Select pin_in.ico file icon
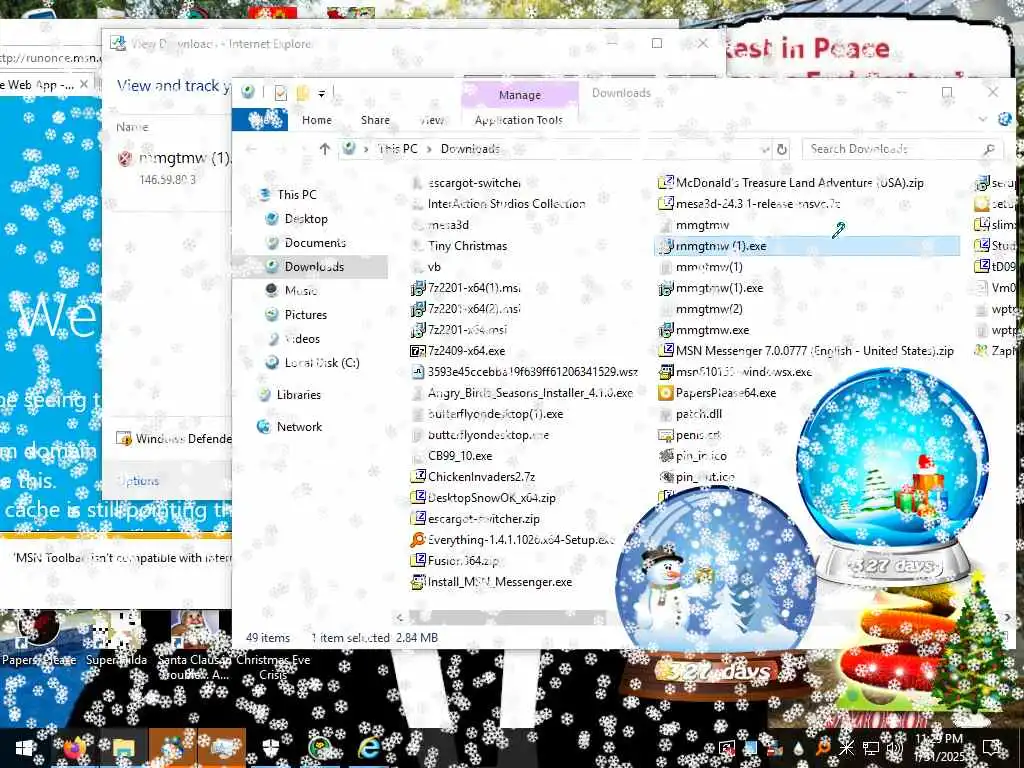Image resolution: width=1024 pixels, height=768 pixels. (x=665, y=456)
